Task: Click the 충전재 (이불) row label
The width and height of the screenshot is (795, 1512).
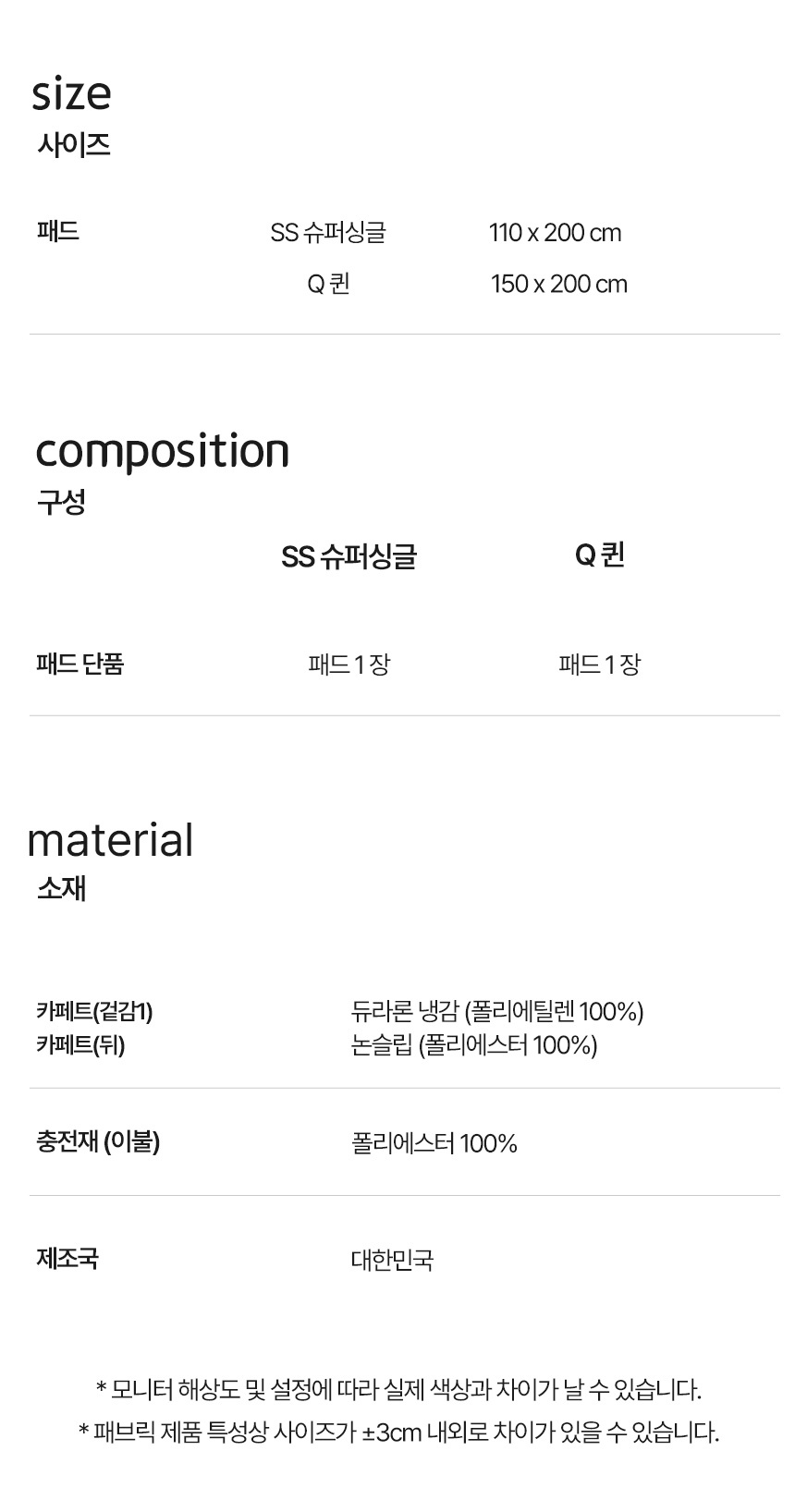Action: click(98, 1142)
